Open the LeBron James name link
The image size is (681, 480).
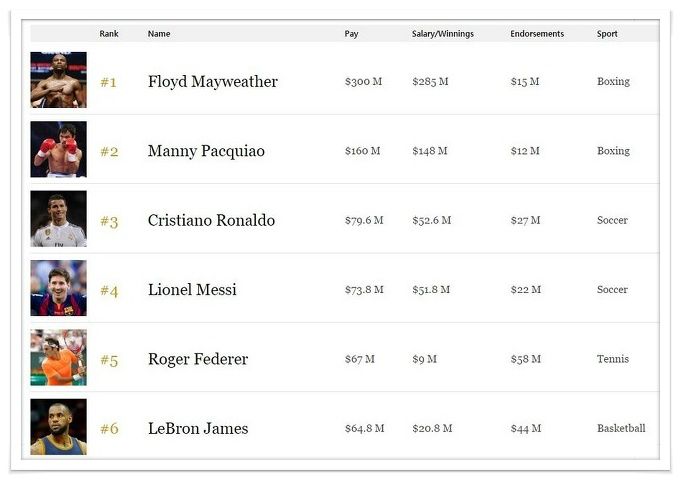(198, 428)
